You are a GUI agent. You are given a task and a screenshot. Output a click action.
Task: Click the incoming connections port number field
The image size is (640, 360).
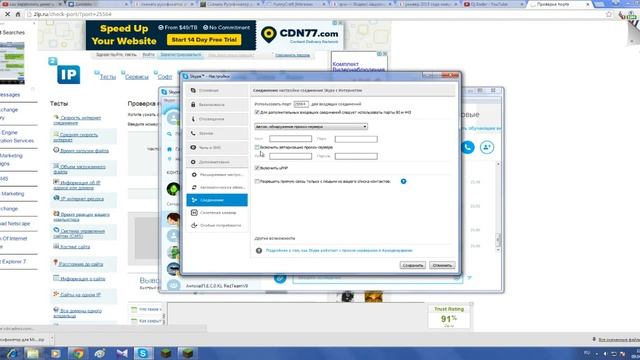click(x=301, y=104)
